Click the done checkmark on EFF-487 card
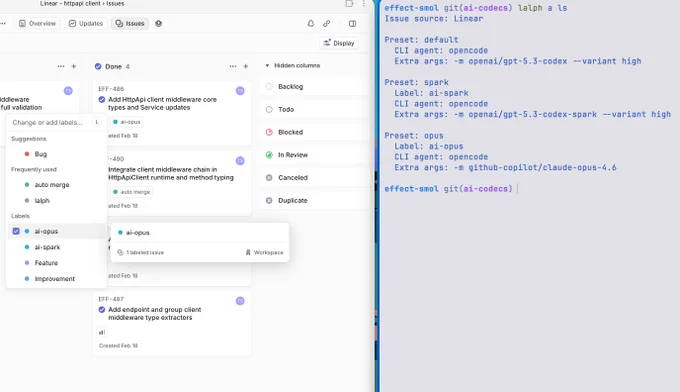 coord(101,310)
